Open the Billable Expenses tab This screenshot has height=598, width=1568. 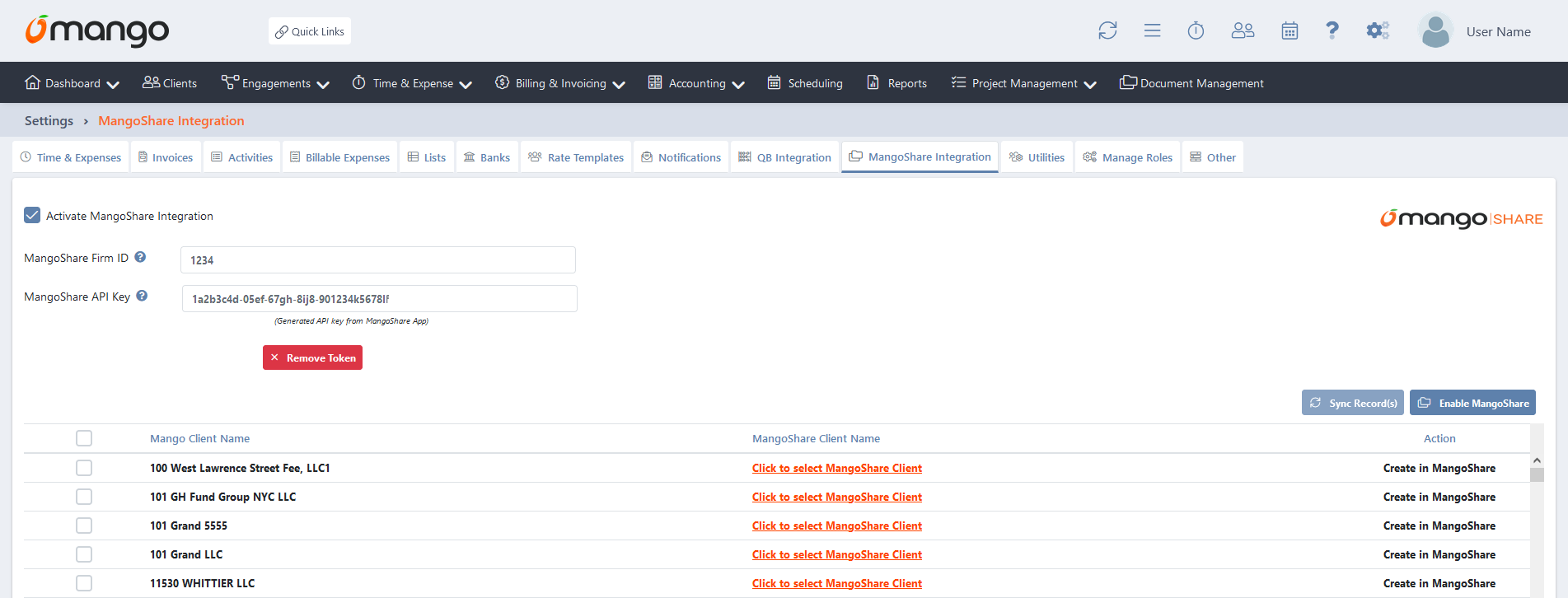[339, 157]
